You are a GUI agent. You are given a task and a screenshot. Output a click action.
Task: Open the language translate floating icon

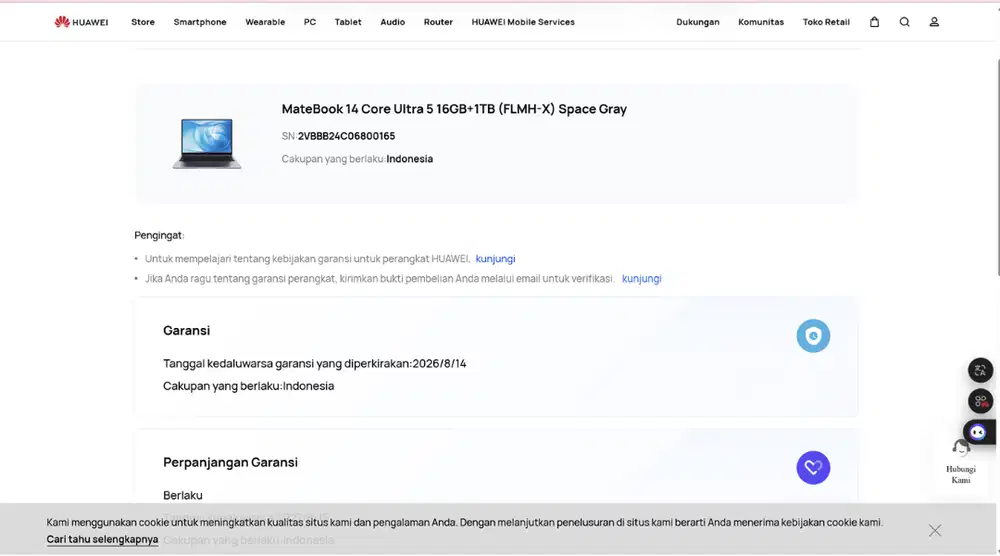980,370
